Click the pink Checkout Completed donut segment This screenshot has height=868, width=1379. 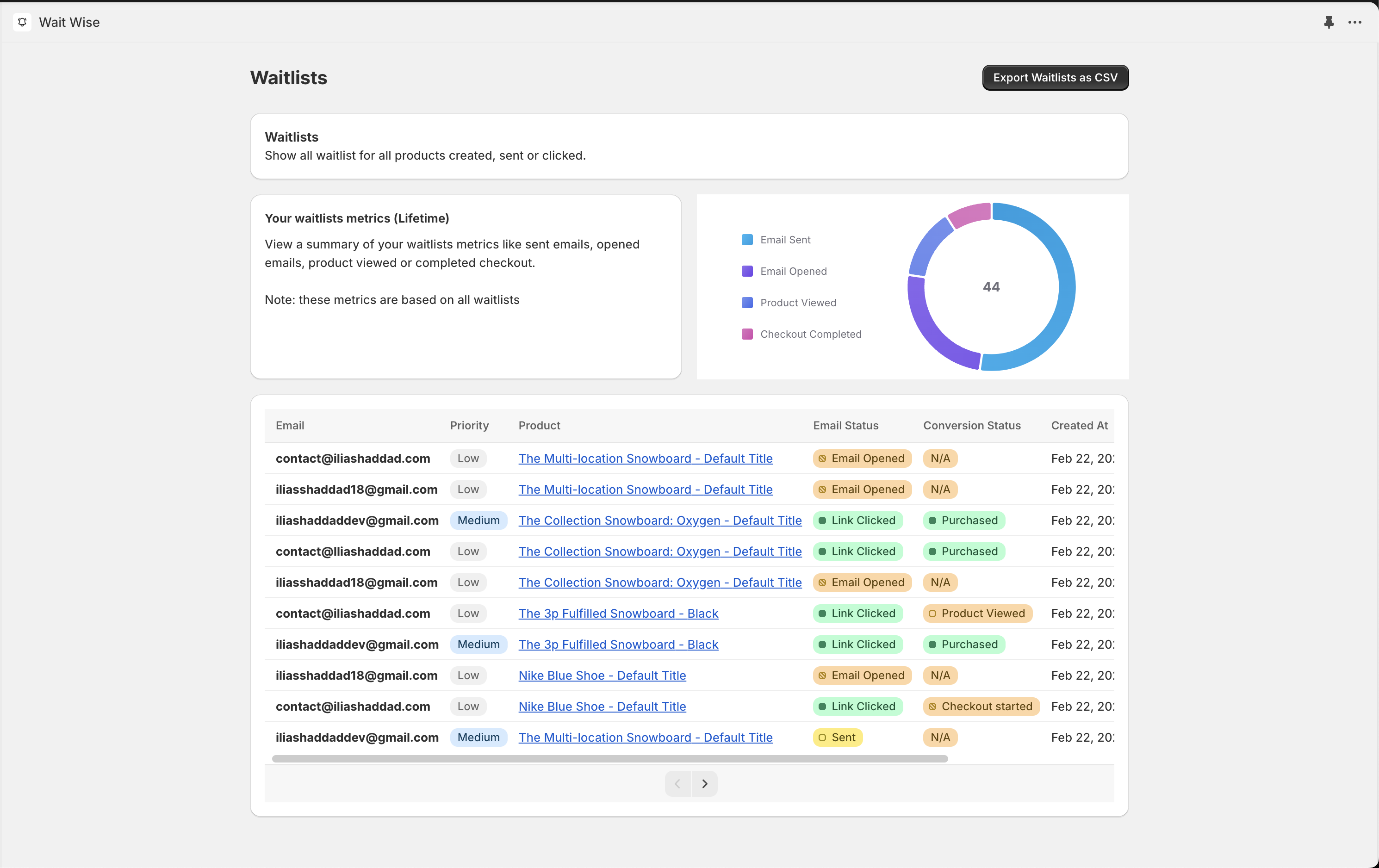[x=971, y=215]
